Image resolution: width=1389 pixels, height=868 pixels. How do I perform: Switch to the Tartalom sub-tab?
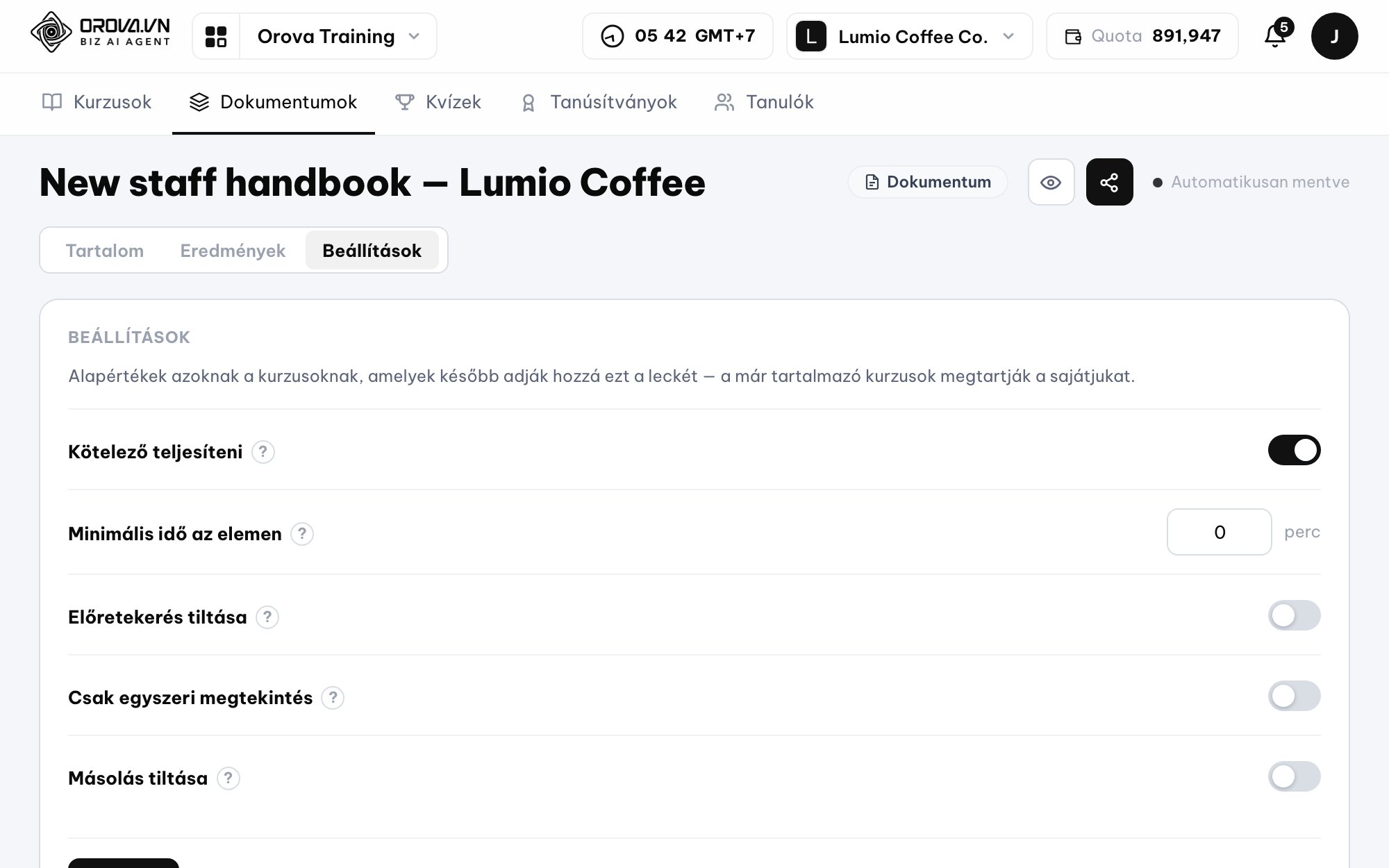[x=105, y=251]
